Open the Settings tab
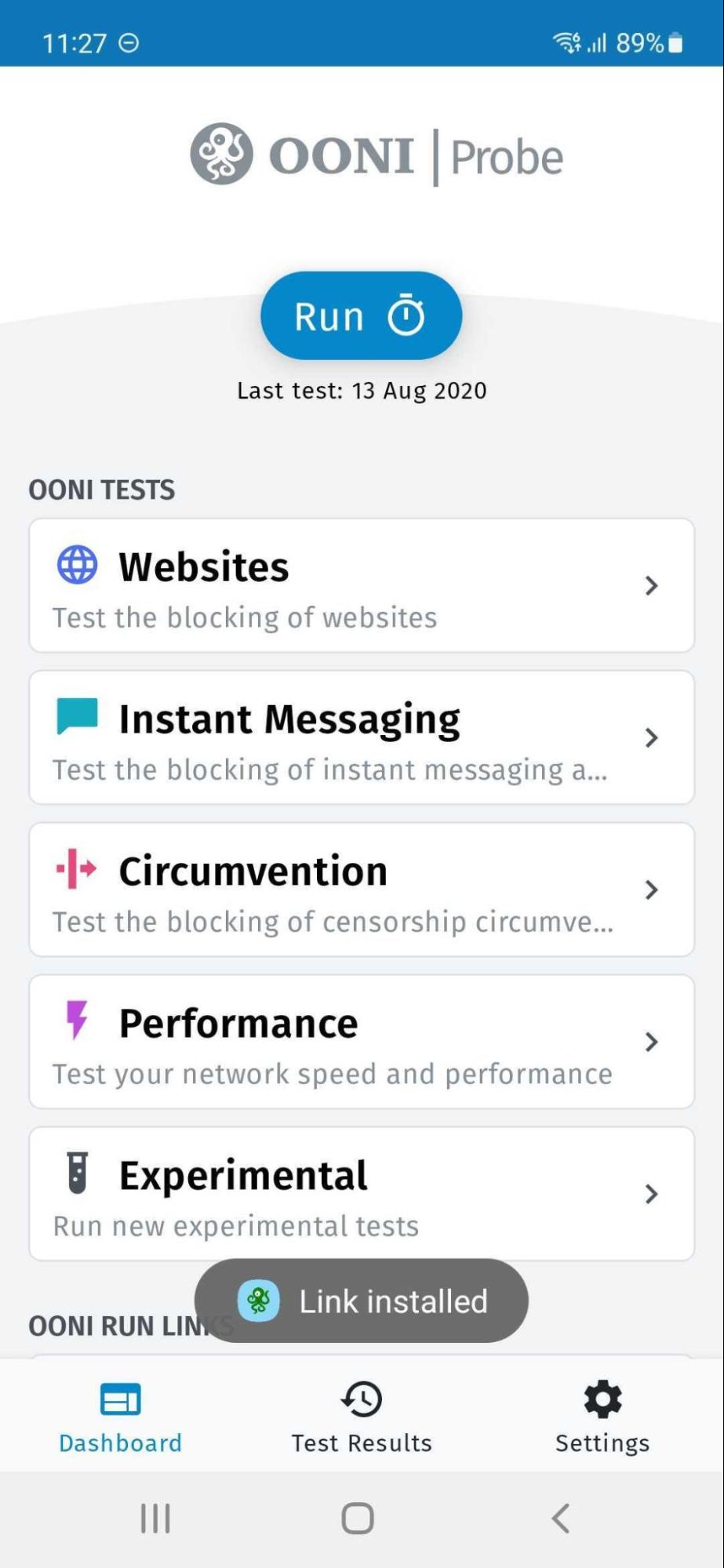Viewport: 724px width, 1568px height. click(x=602, y=1417)
